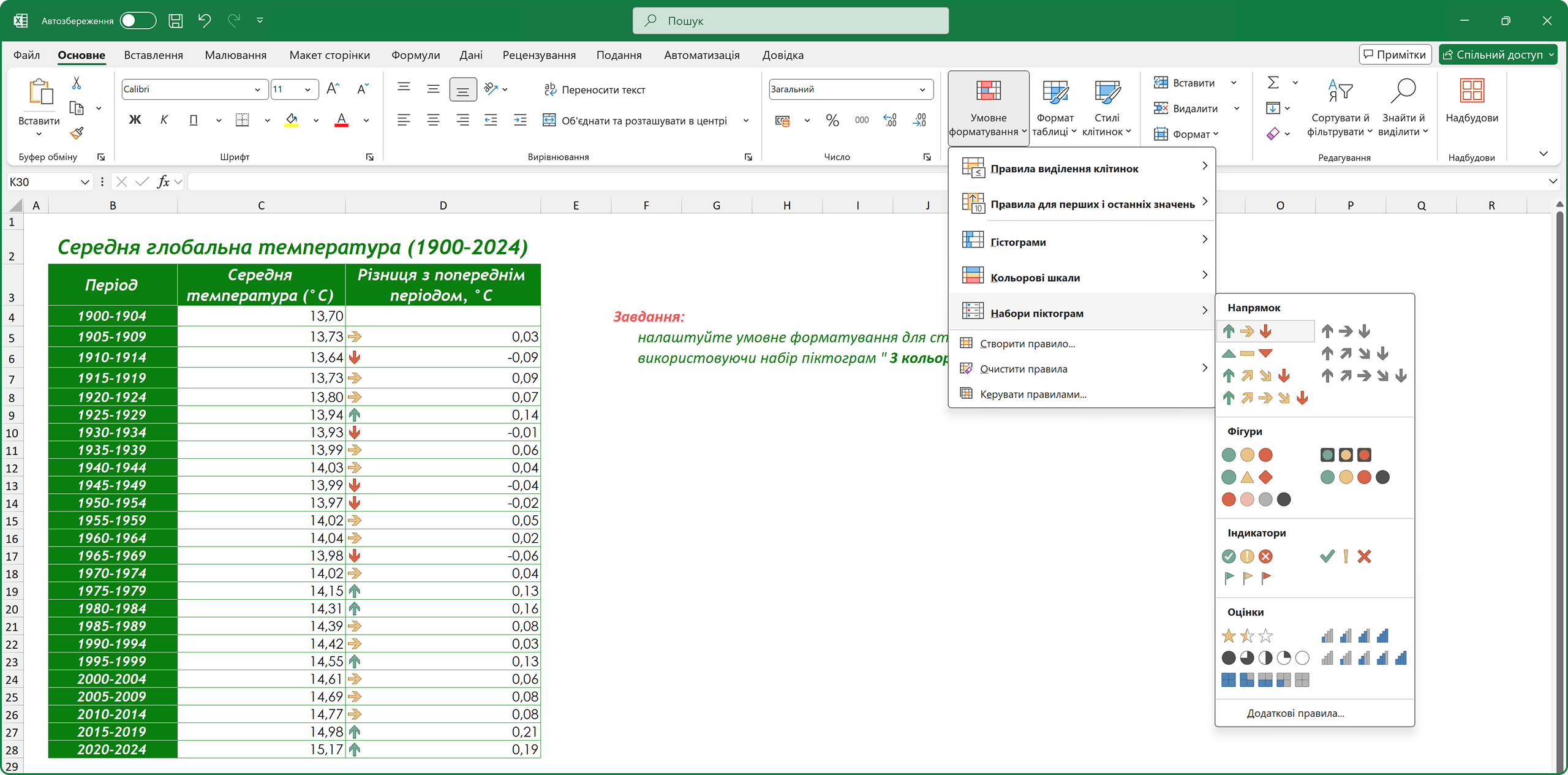Expand the Загальний number format dropdown
The image size is (1568, 775).
922,89
